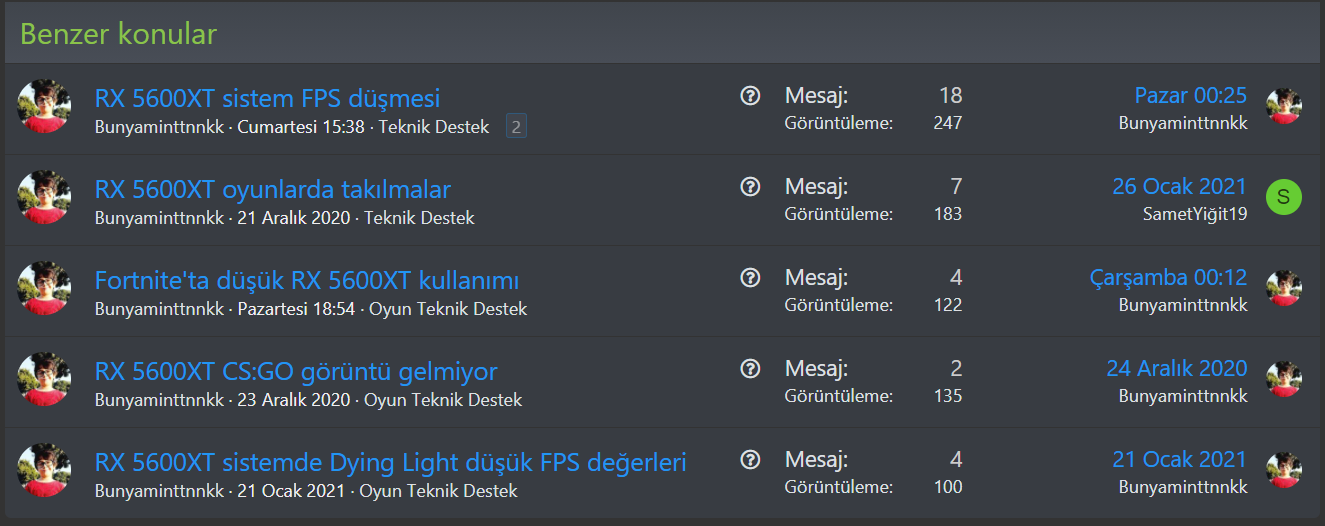
Task: Open SametYiğit19's green S avatar
Action: coord(1283,197)
